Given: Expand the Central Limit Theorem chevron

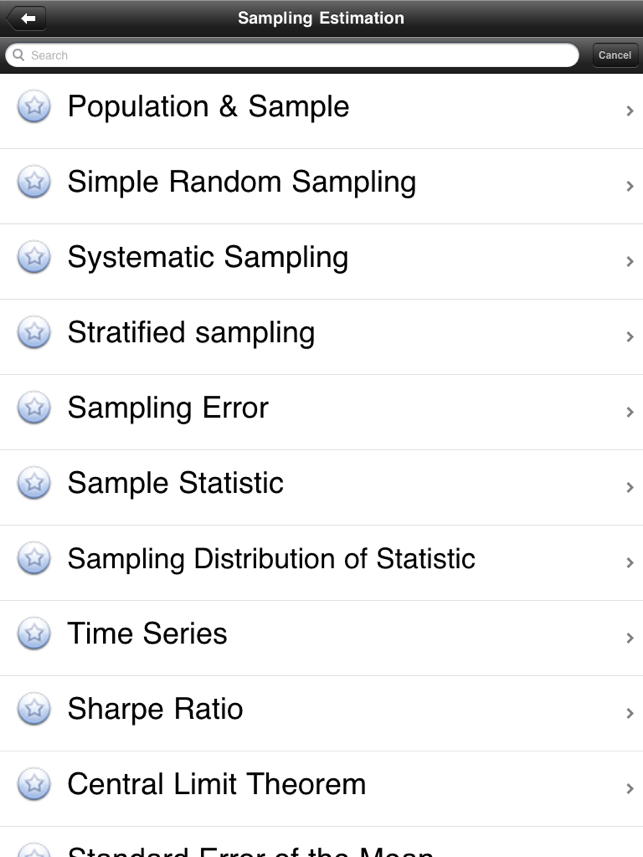Looking at the screenshot, I should tap(629, 788).
